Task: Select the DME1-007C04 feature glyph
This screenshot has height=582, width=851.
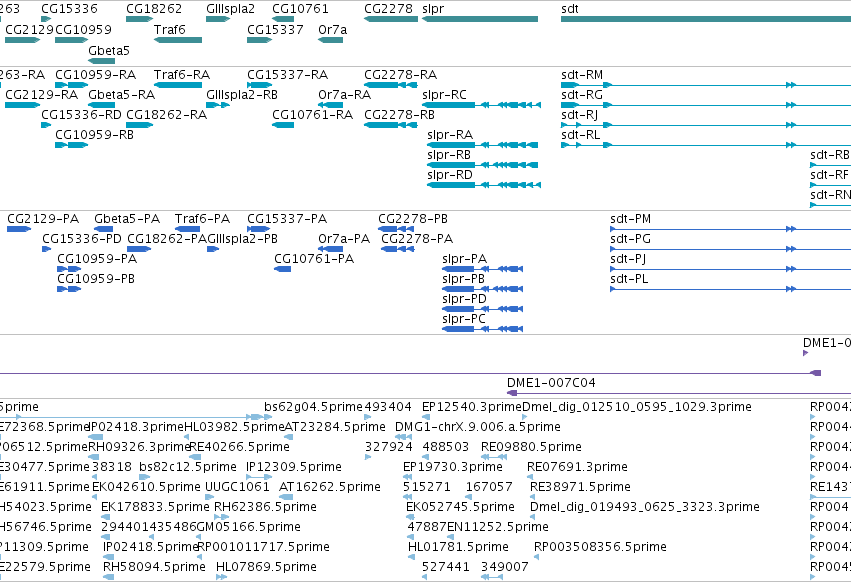Action: [x=678, y=393]
